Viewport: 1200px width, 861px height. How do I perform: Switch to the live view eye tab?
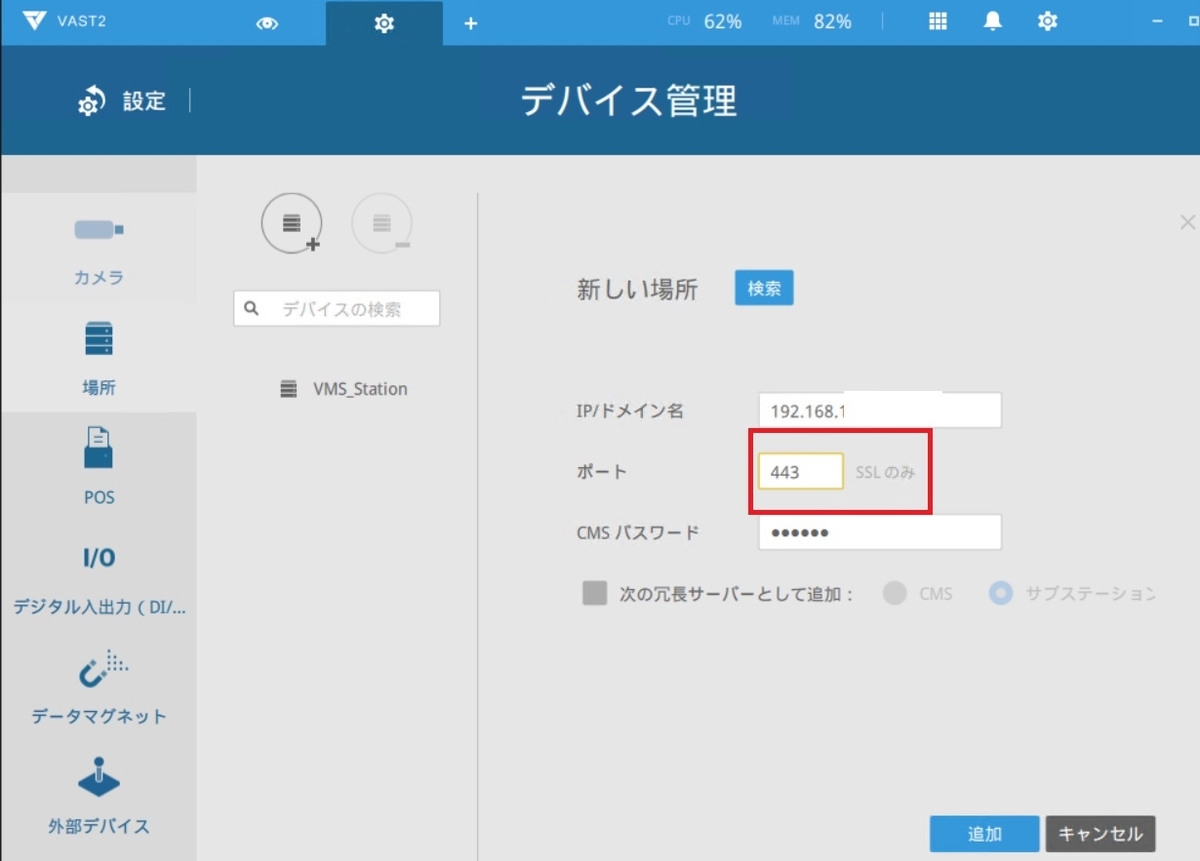(267, 23)
